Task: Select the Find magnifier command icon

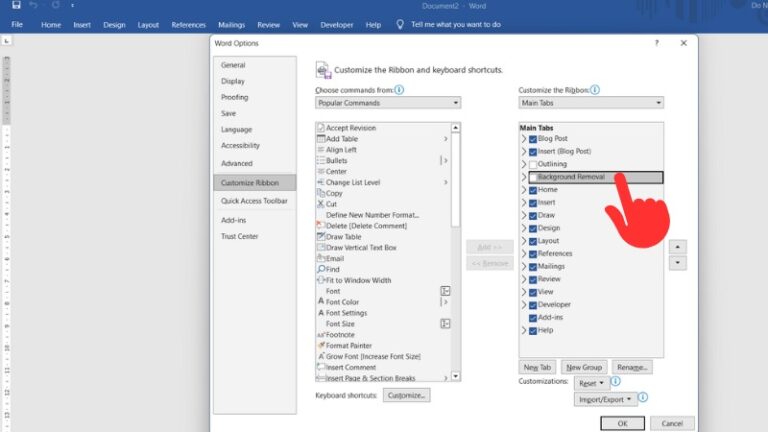Action: (321, 269)
